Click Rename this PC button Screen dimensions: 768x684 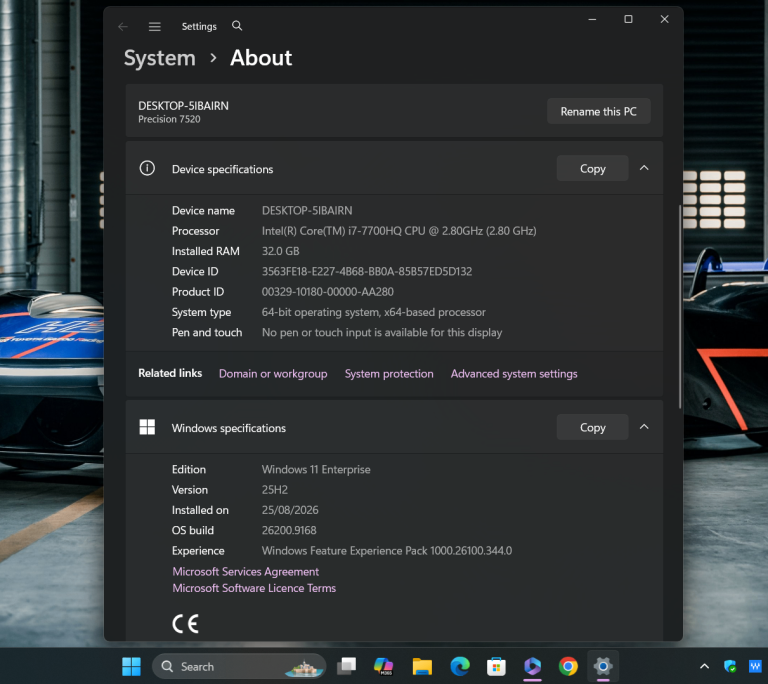[599, 111]
